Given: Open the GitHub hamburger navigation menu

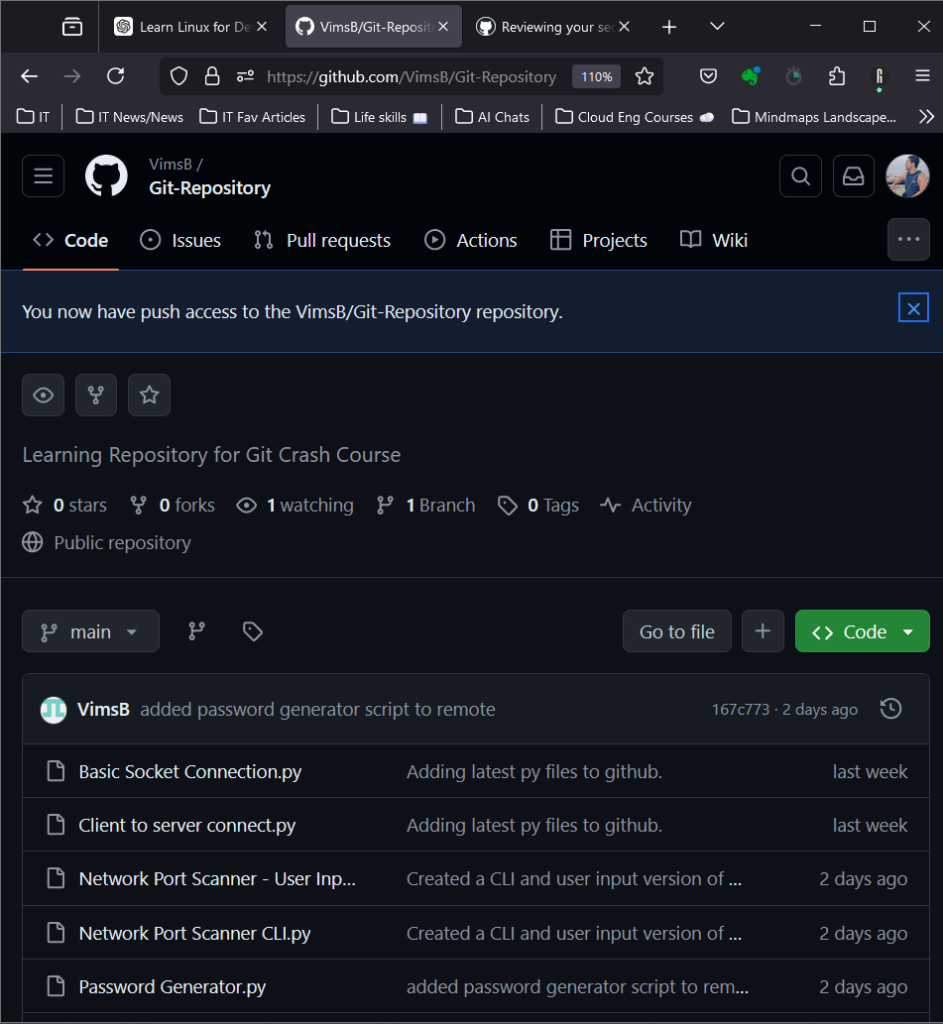Looking at the screenshot, I should [43, 176].
